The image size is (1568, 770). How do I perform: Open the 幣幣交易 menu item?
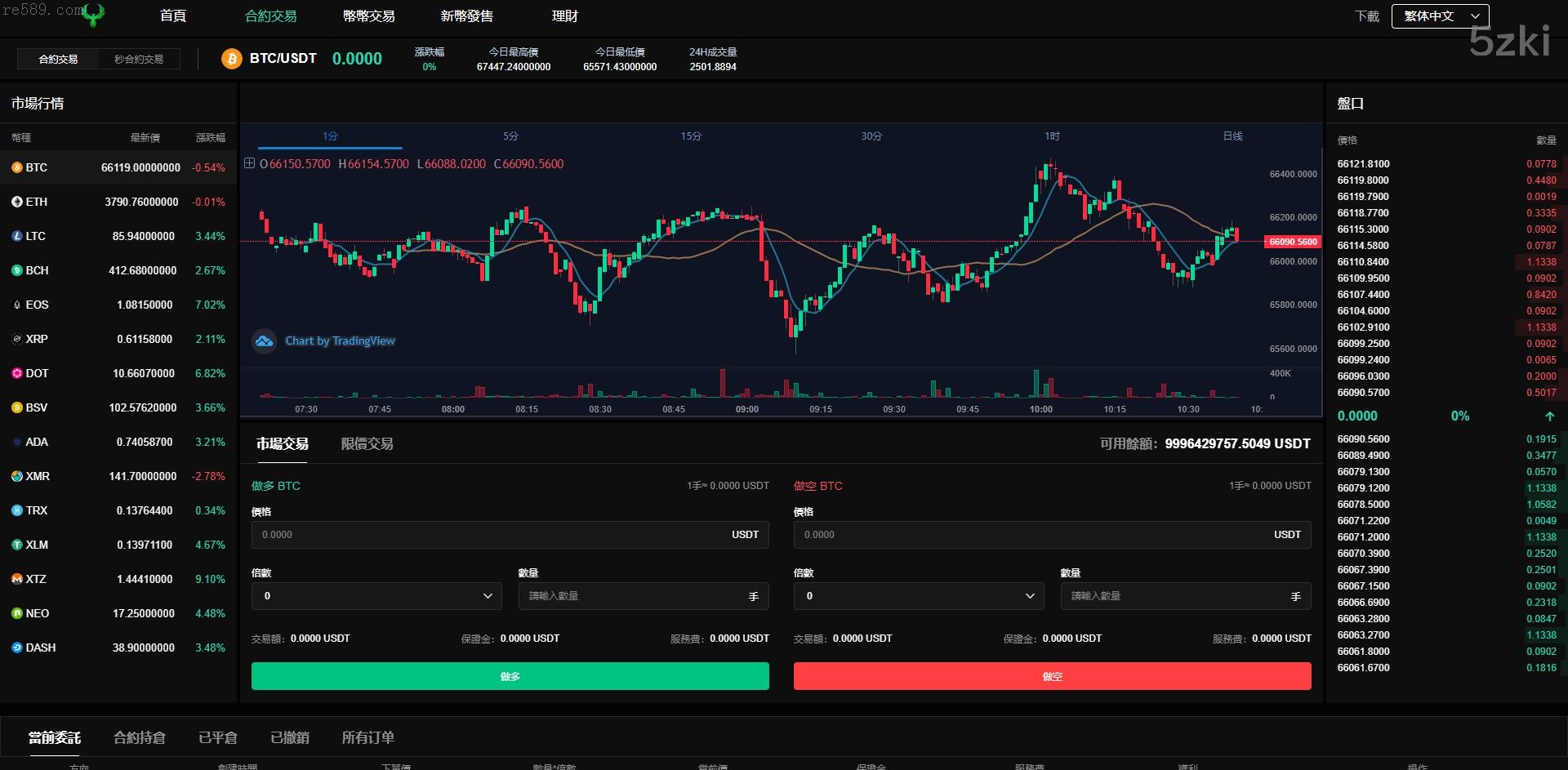368,16
